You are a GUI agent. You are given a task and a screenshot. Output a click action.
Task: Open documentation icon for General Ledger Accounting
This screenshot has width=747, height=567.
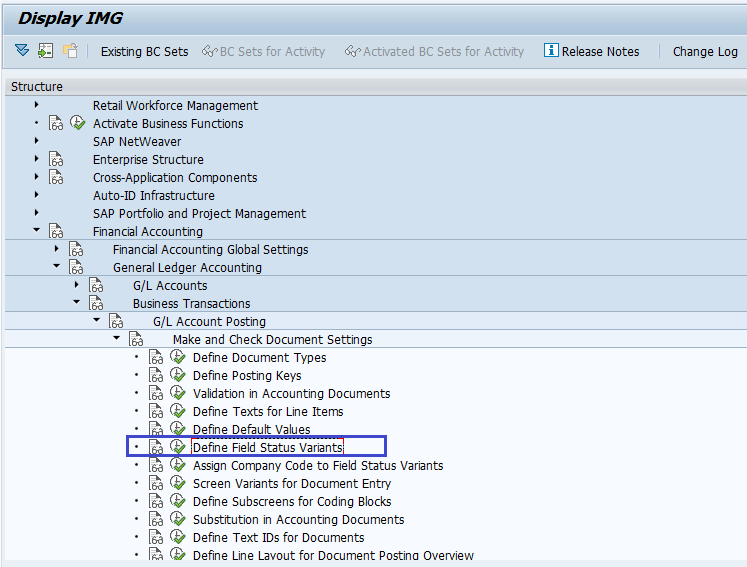pos(76,267)
